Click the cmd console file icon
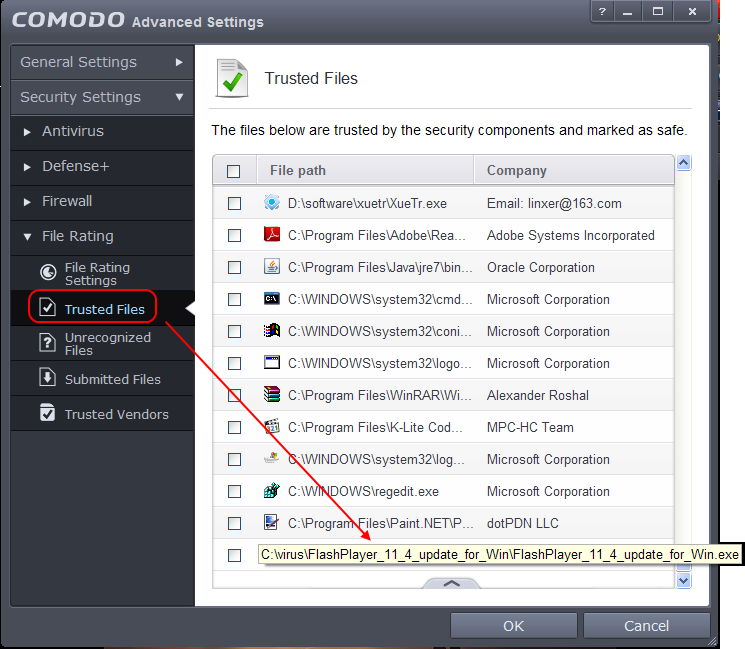745x649 pixels. click(272, 298)
